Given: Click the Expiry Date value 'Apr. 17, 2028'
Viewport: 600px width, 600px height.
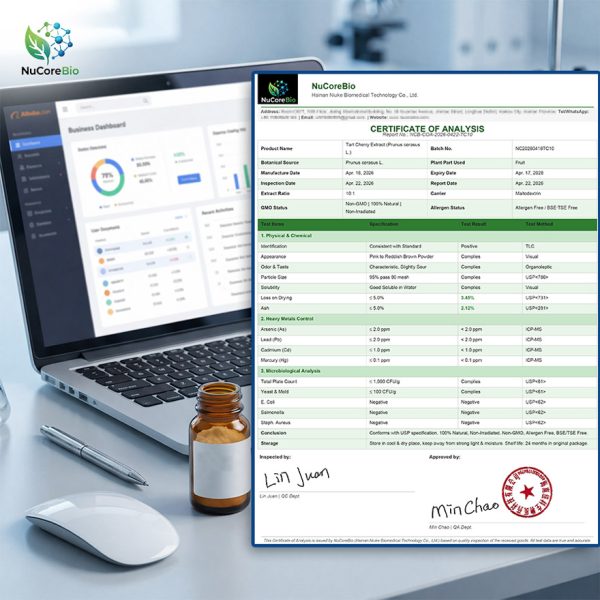Looking at the screenshot, I should [x=529, y=173].
